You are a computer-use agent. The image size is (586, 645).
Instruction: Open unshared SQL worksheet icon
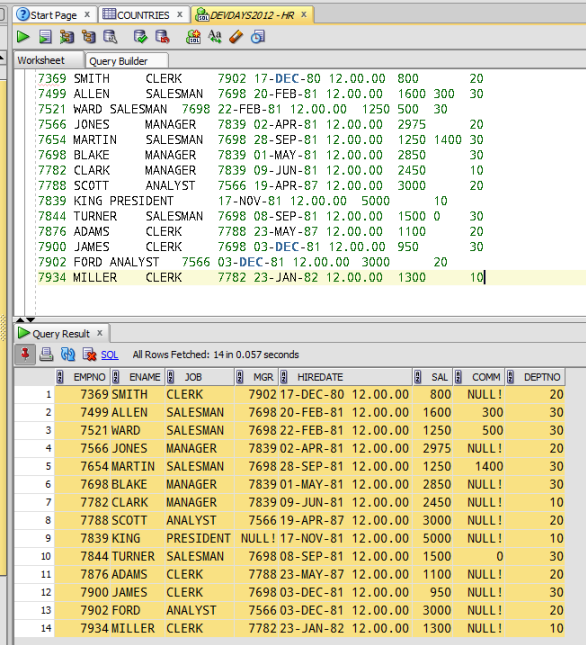point(193,37)
